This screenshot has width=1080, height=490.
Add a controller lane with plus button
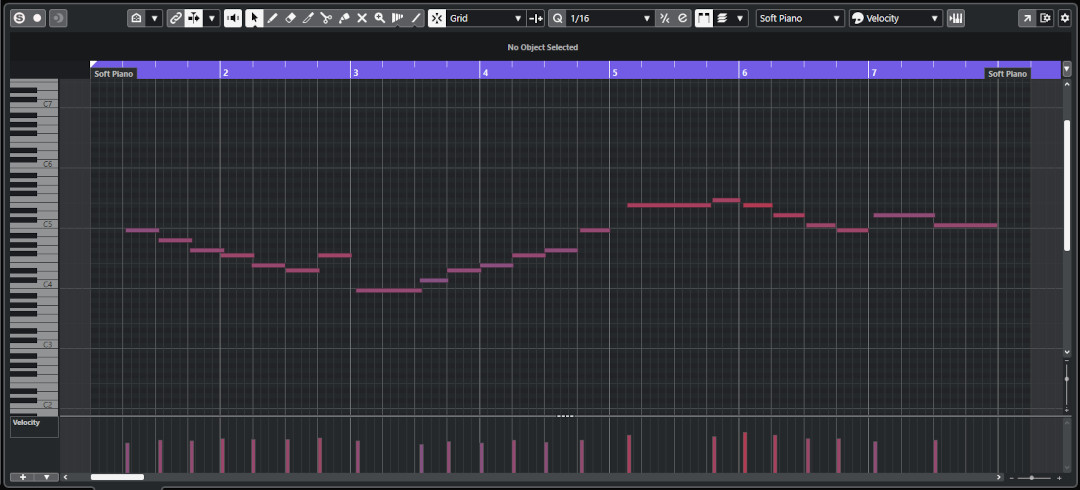(23, 477)
